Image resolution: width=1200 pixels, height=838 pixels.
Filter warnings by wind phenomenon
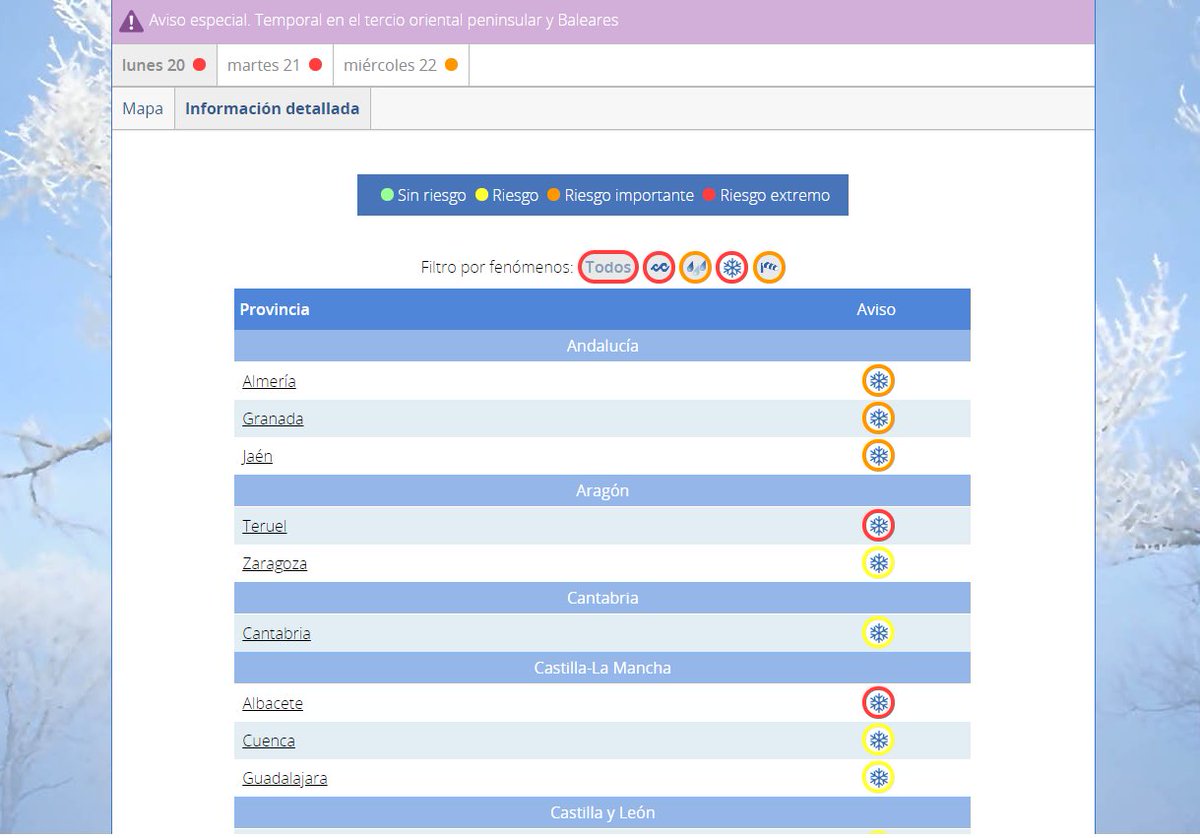769,267
